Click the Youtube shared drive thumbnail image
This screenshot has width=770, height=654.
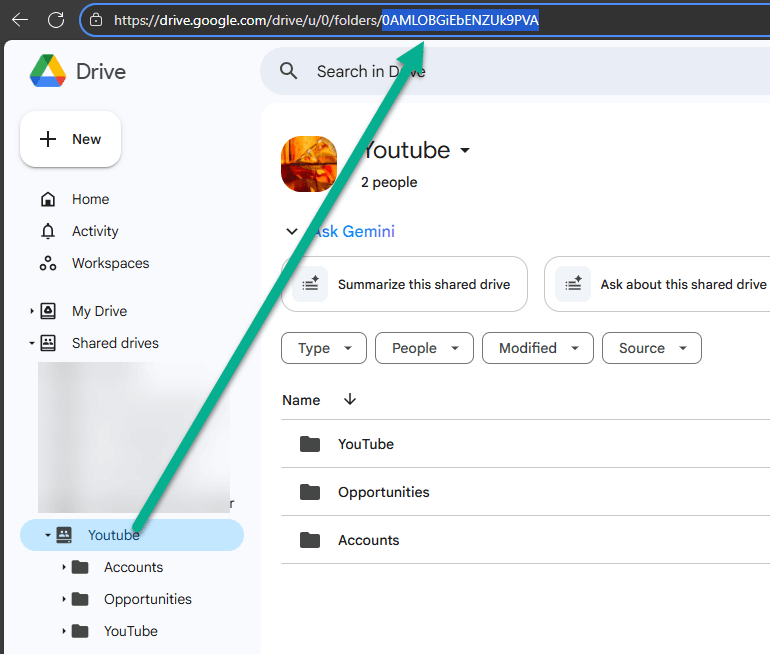[x=309, y=164]
